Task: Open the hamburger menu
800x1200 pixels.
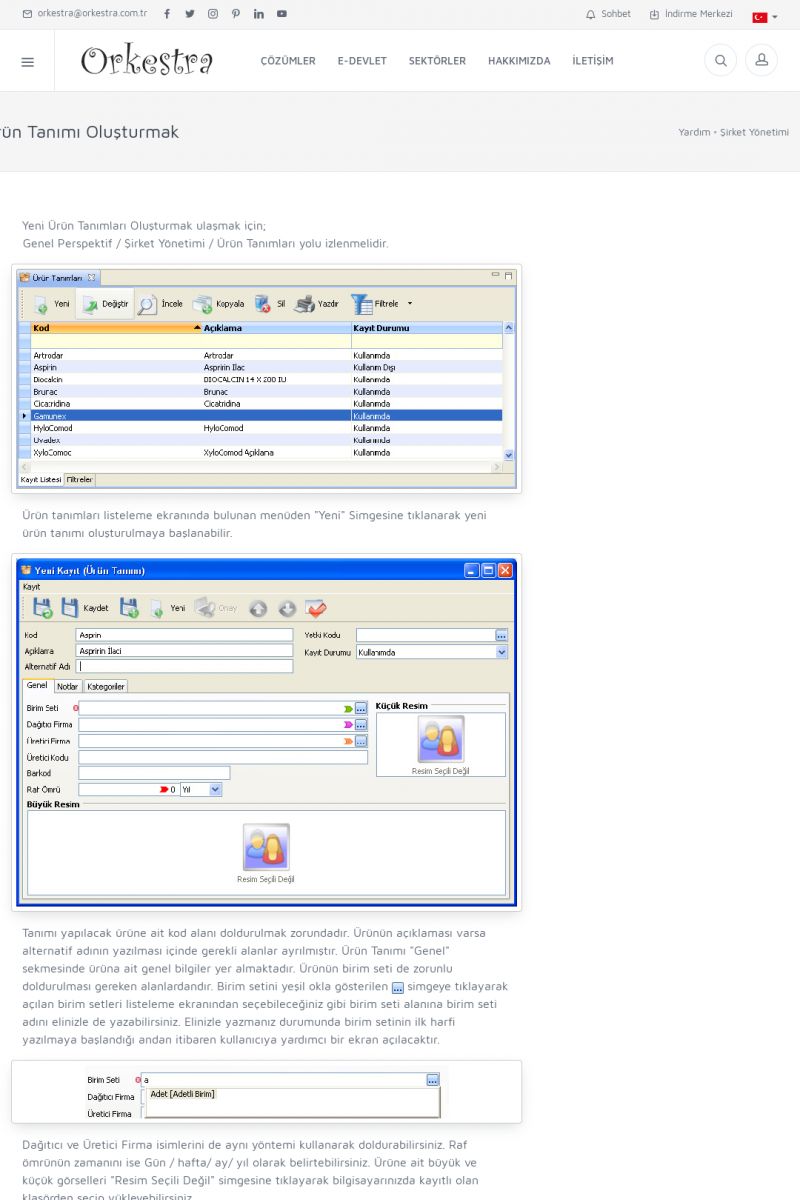Action: coord(27,61)
